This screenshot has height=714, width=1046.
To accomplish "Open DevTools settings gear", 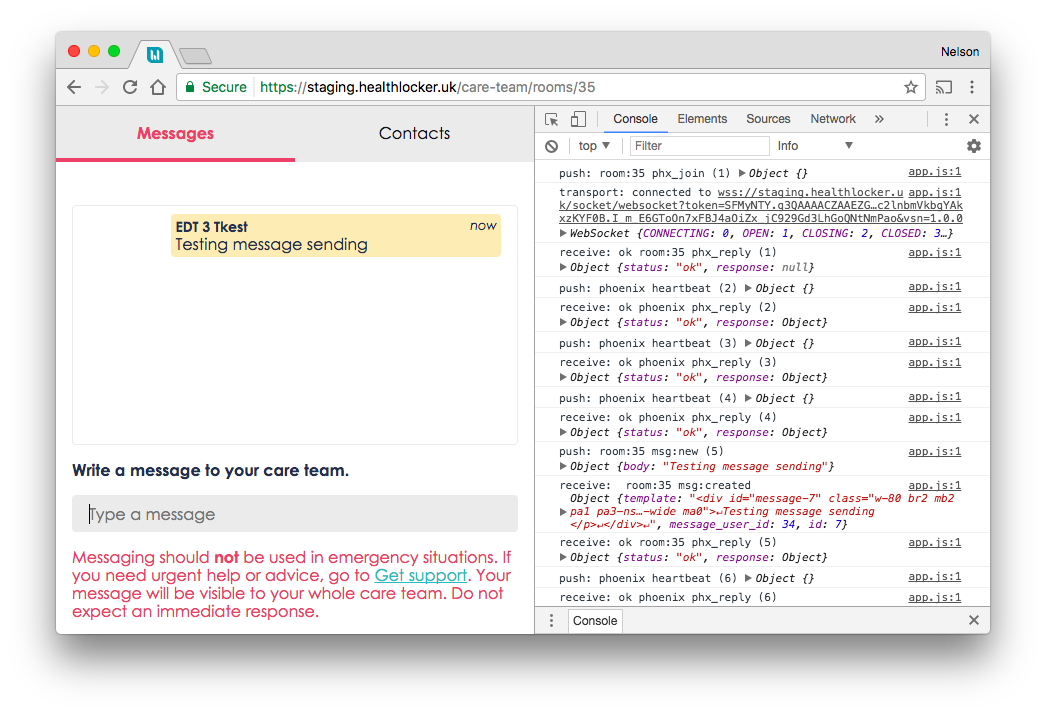I will click(973, 145).
